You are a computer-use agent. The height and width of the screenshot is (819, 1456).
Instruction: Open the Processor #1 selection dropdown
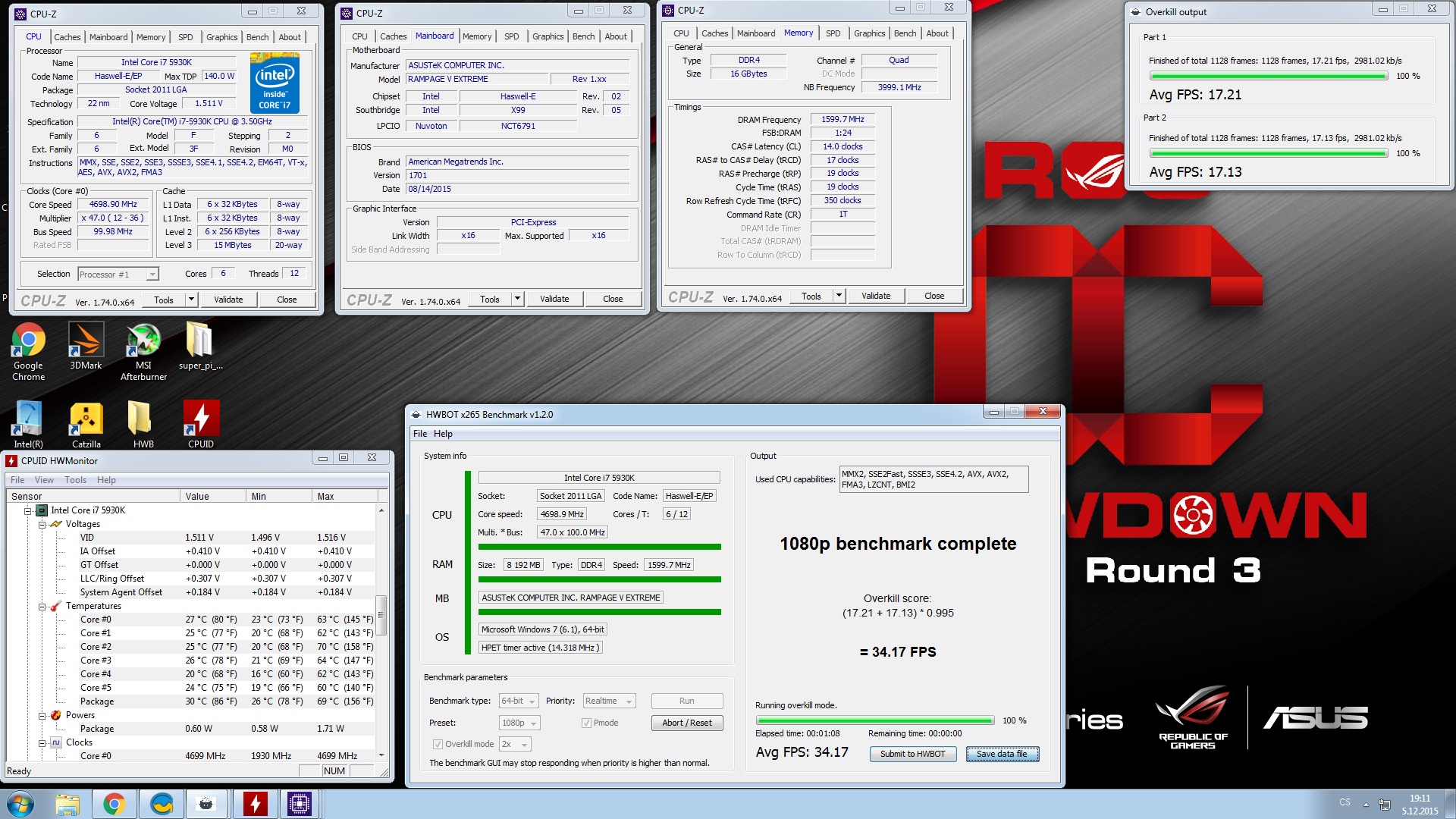[x=118, y=275]
